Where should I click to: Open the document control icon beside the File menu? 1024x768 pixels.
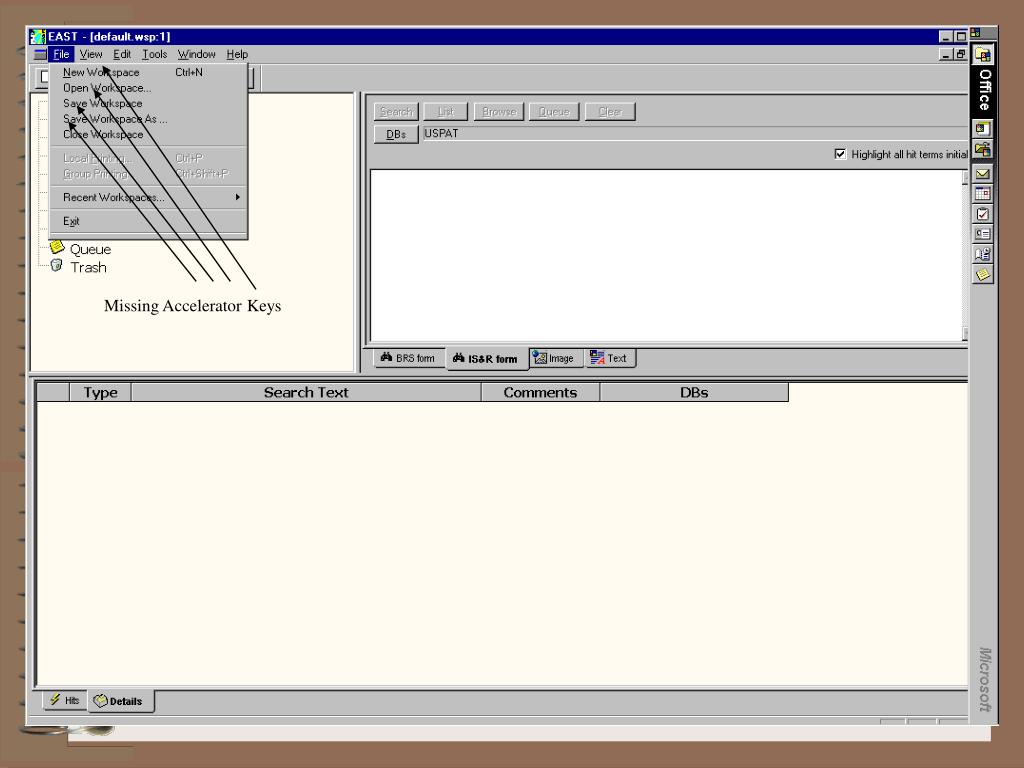point(40,54)
